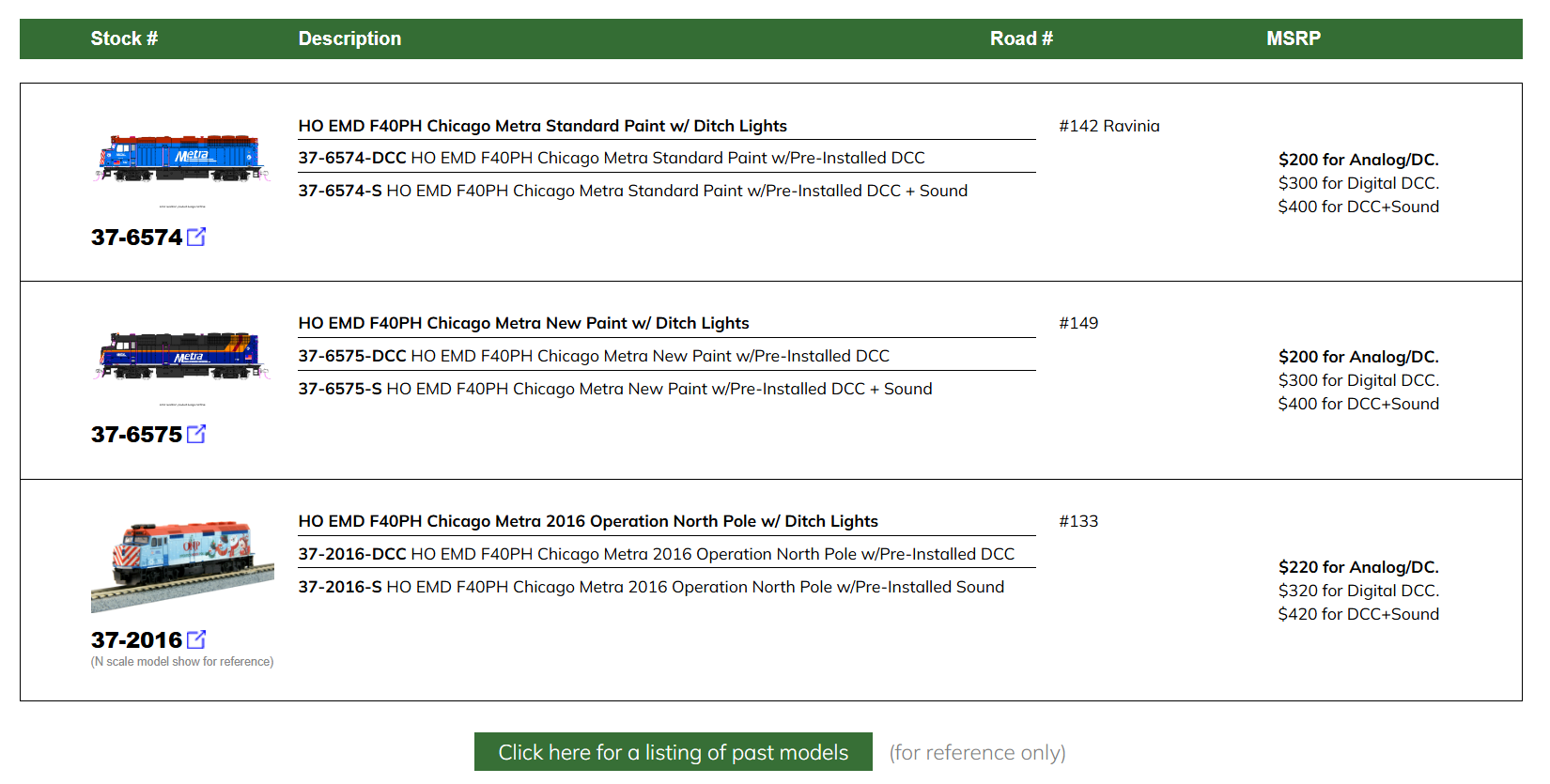The image size is (1550, 784).
Task: Click the listing of past models button
Action: pyautogui.click(x=673, y=752)
